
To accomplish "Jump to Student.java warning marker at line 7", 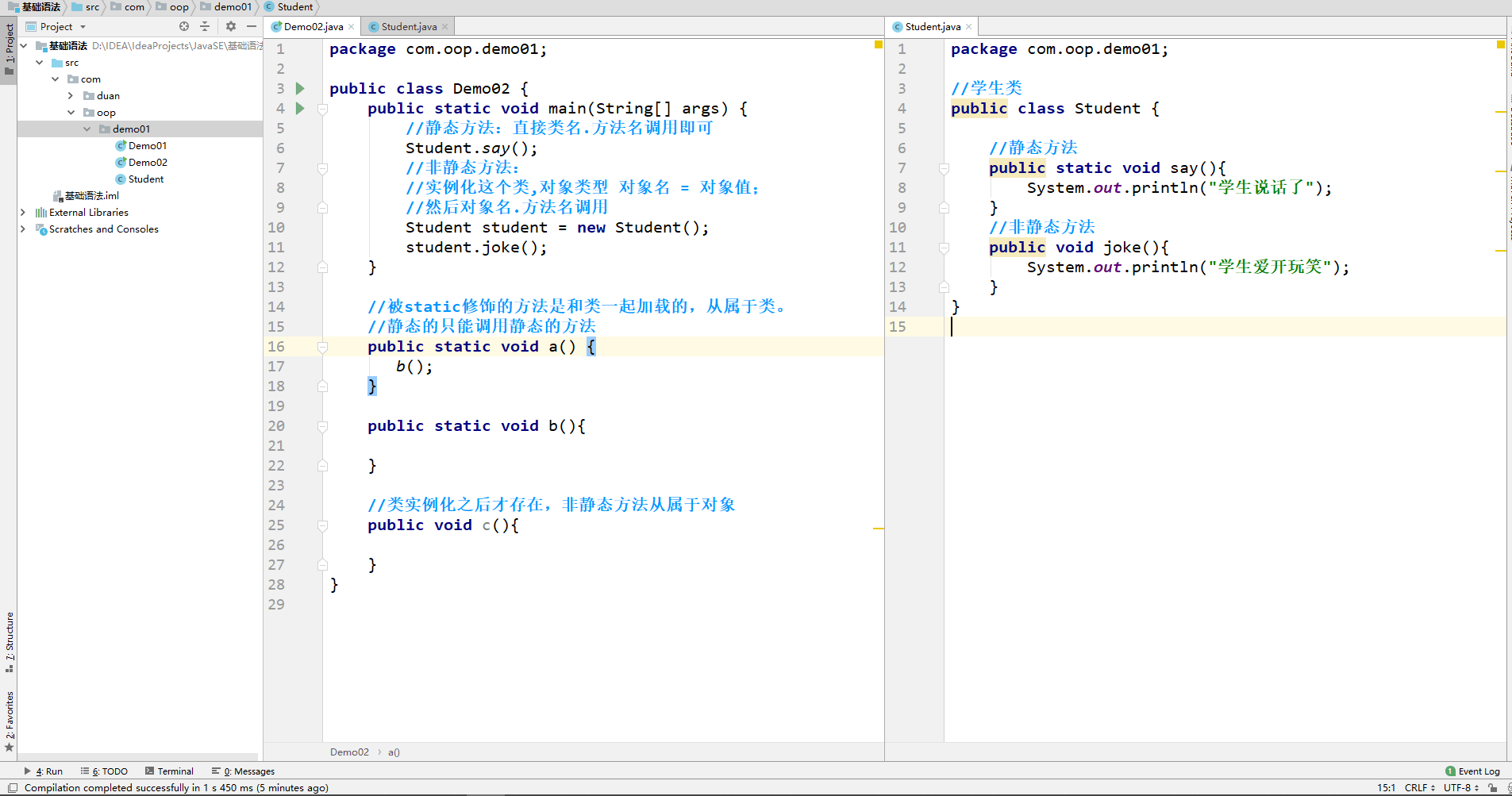I will pyautogui.click(x=1501, y=171).
